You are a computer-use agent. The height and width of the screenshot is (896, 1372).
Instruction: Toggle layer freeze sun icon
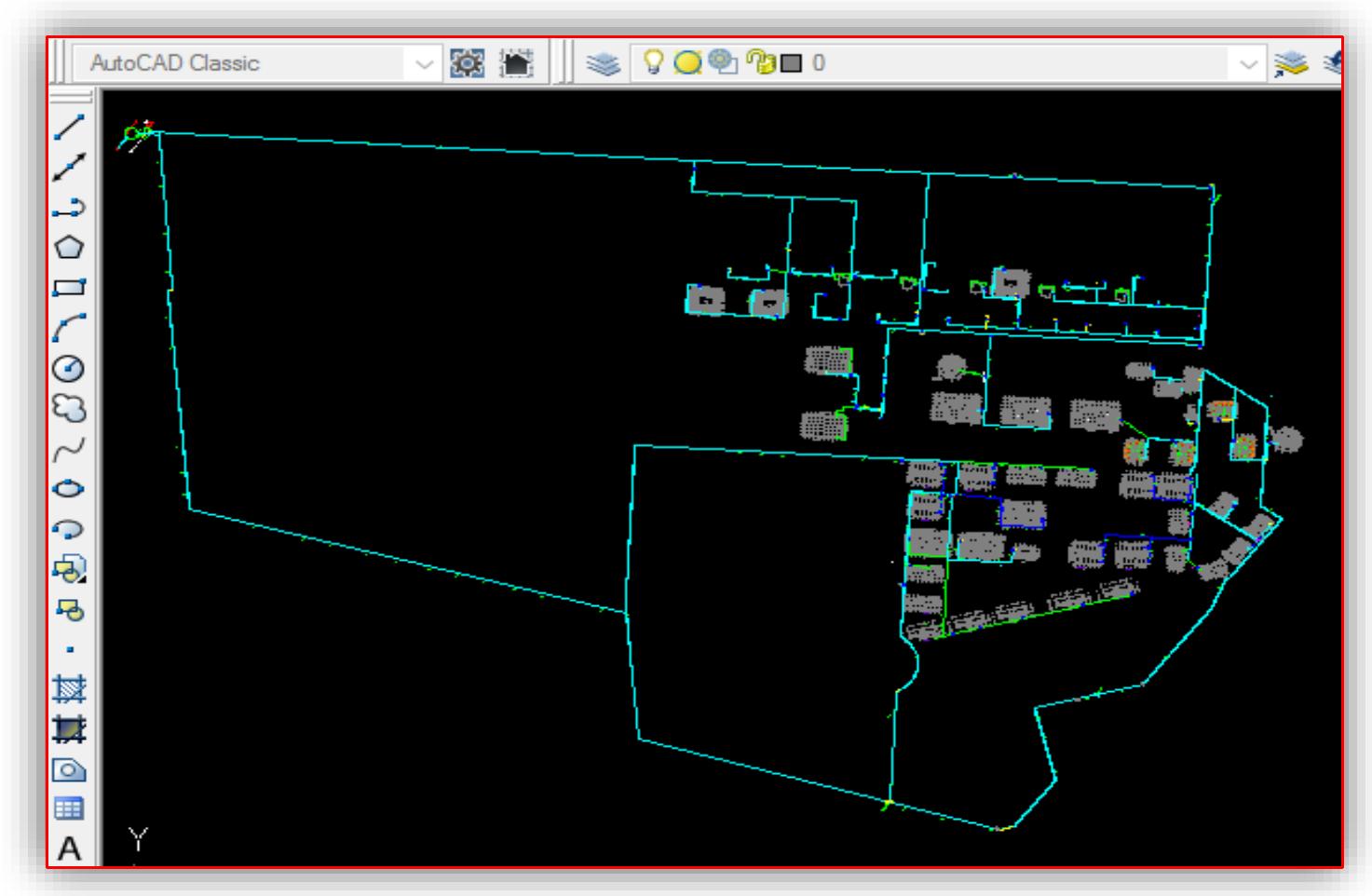coord(687,63)
